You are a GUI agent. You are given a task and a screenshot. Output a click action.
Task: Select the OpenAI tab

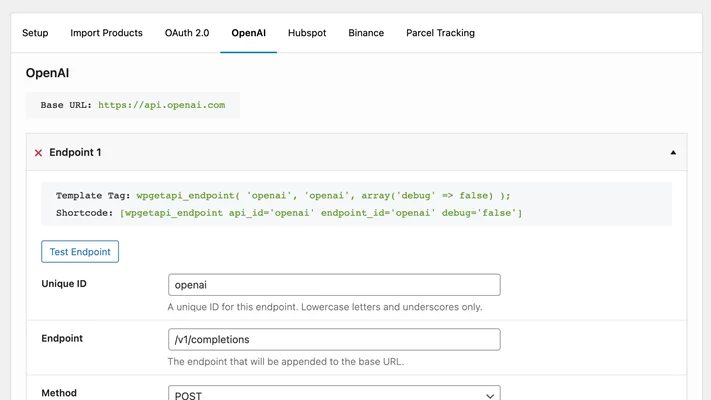[248, 33]
